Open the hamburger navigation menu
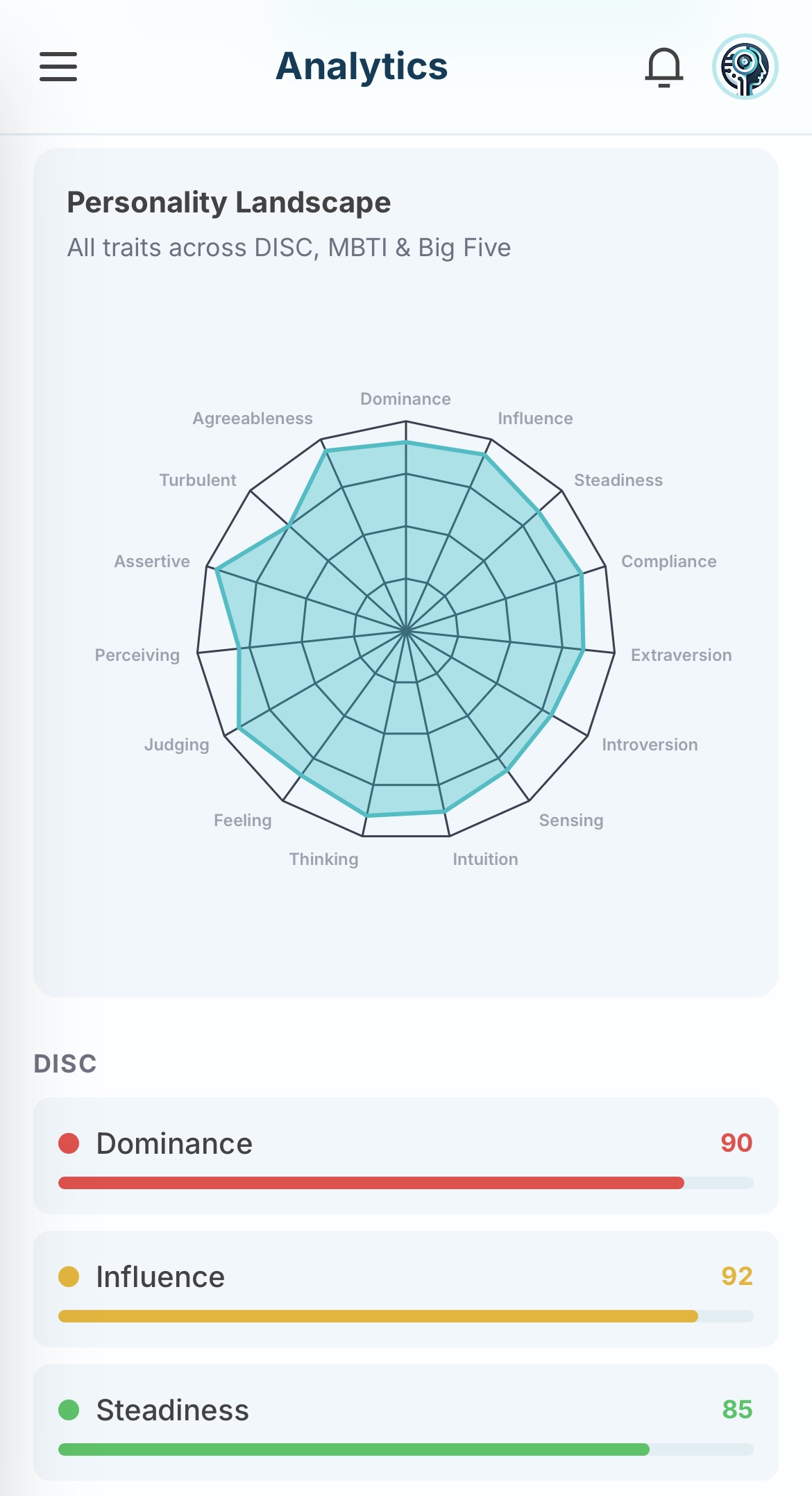This screenshot has height=1496, width=812. tap(58, 67)
